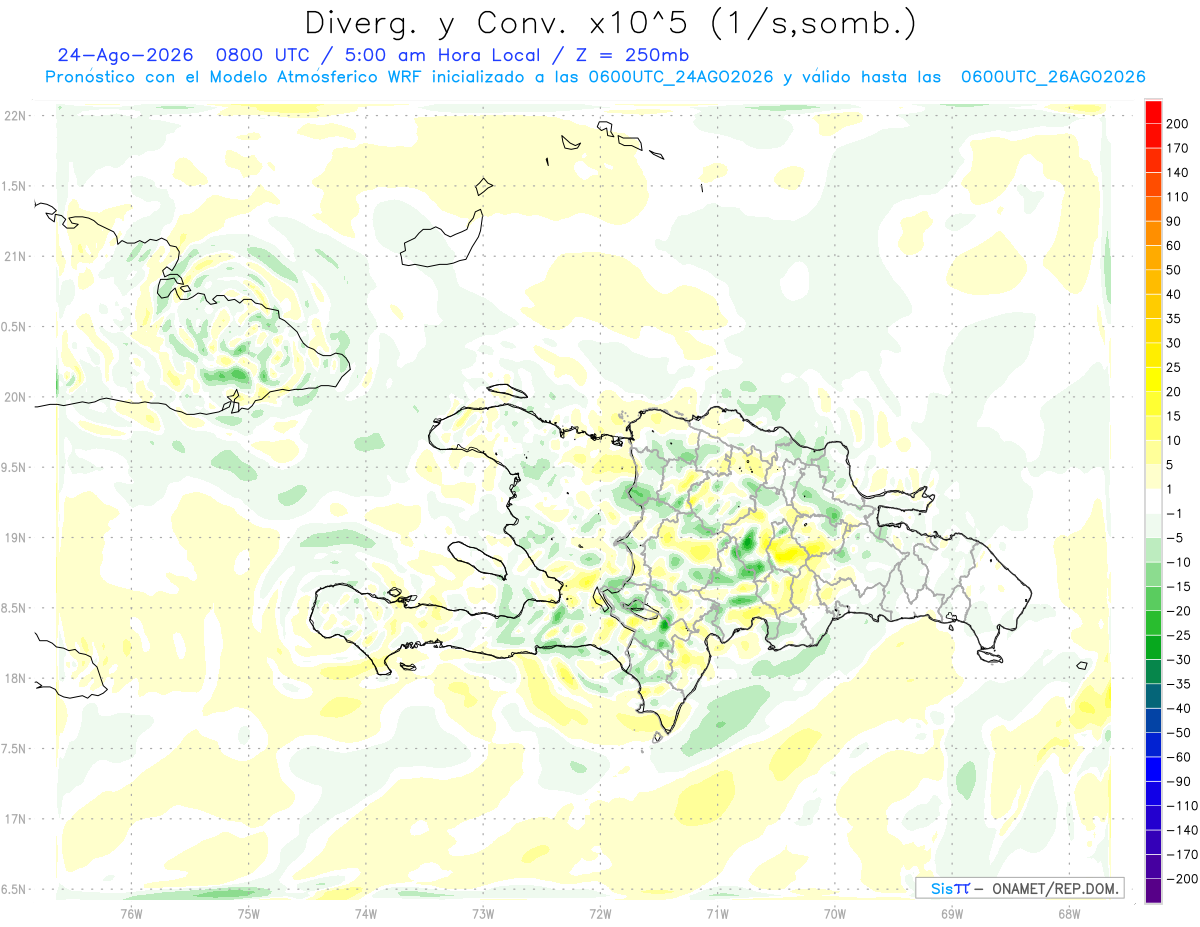Click the red swatch atop the color scale
The width and height of the screenshot is (1200, 927).
pyautogui.click(x=1153, y=111)
